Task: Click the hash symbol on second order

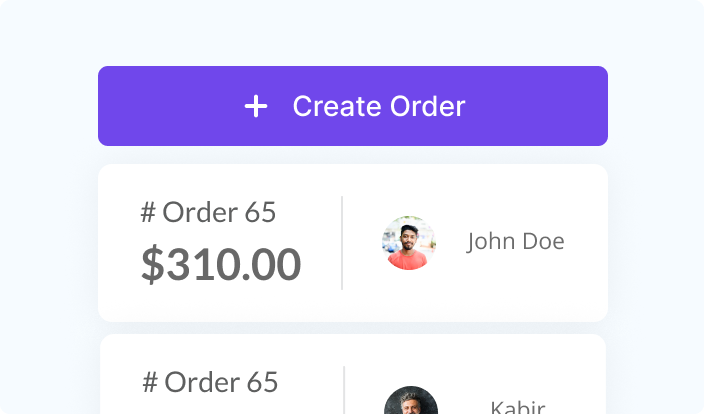Action: click(x=150, y=382)
